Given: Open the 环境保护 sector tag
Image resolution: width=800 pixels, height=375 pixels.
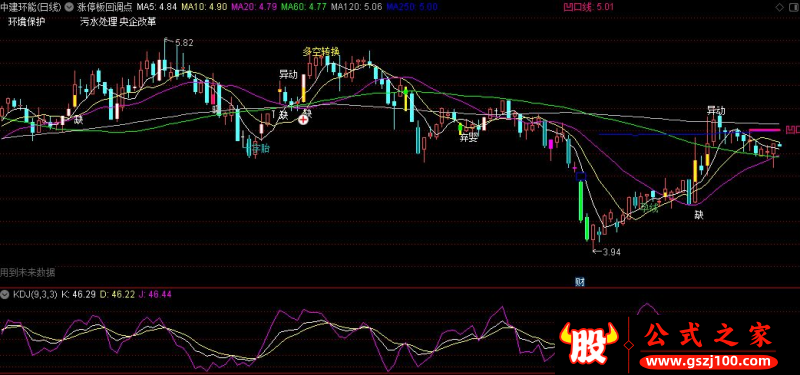Looking at the screenshot, I should [x=27, y=22].
